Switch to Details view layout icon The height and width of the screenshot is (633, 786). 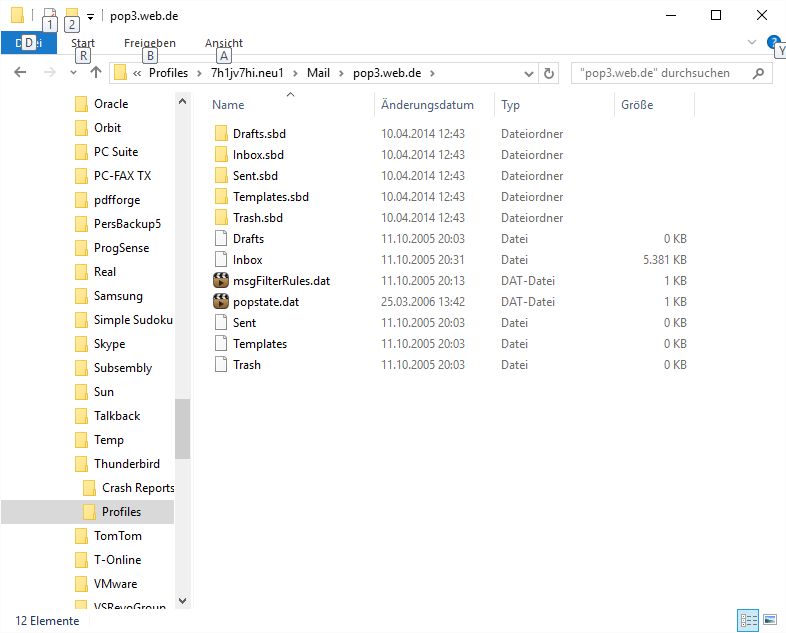pyautogui.click(x=748, y=620)
